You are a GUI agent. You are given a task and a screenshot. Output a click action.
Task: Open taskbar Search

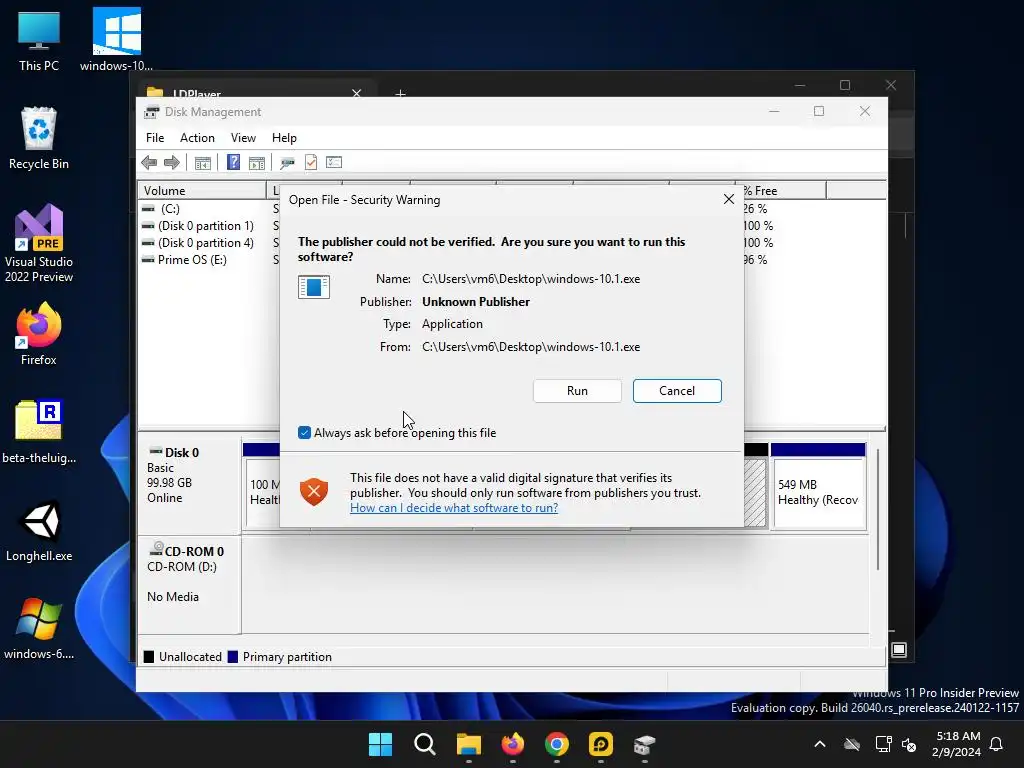point(424,744)
